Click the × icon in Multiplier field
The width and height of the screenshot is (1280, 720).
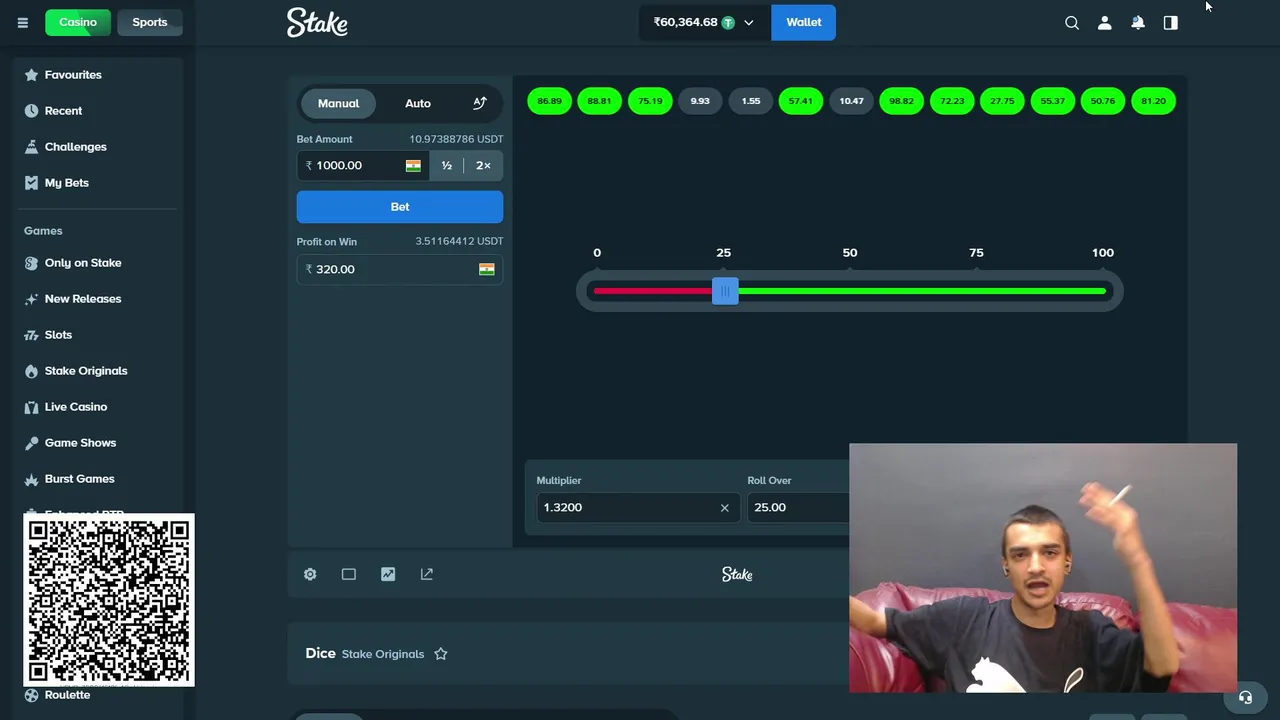pyautogui.click(x=725, y=507)
